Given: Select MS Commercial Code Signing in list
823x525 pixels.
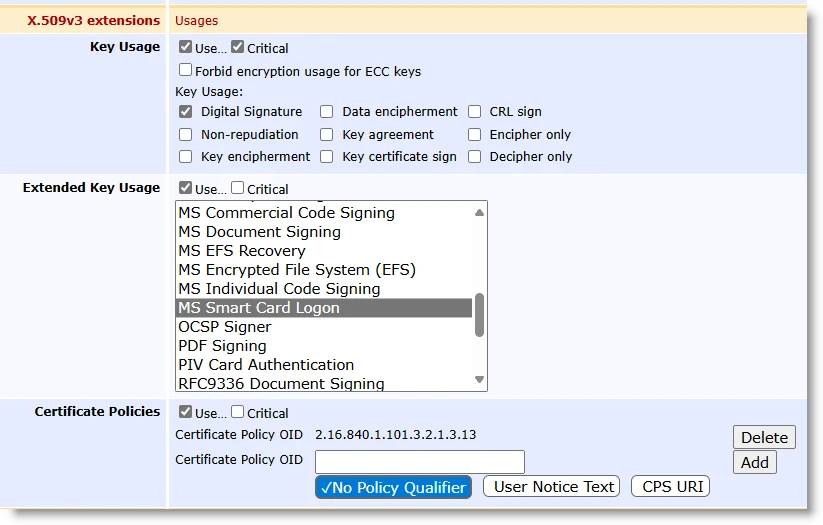Looking at the screenshot, I should coord(323,213).
